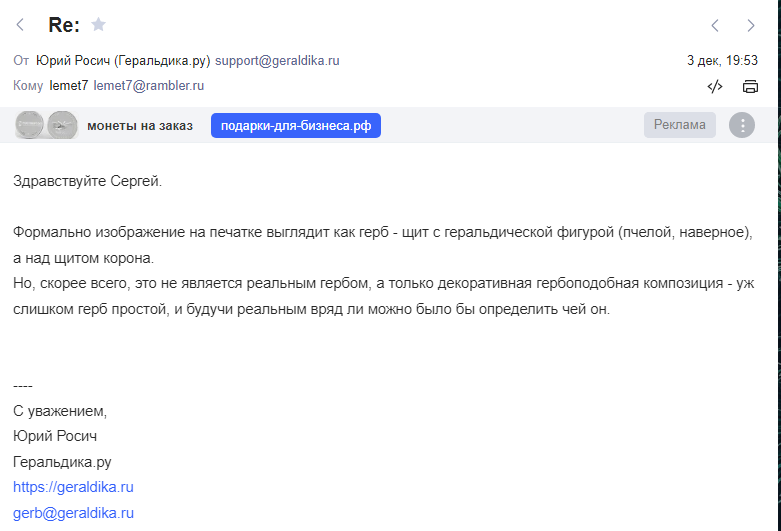Image resolution: width=781 pixels, height=531 pixels.
Task: Click the монеты на заказ ad text
Action: (x=140, y=126)
